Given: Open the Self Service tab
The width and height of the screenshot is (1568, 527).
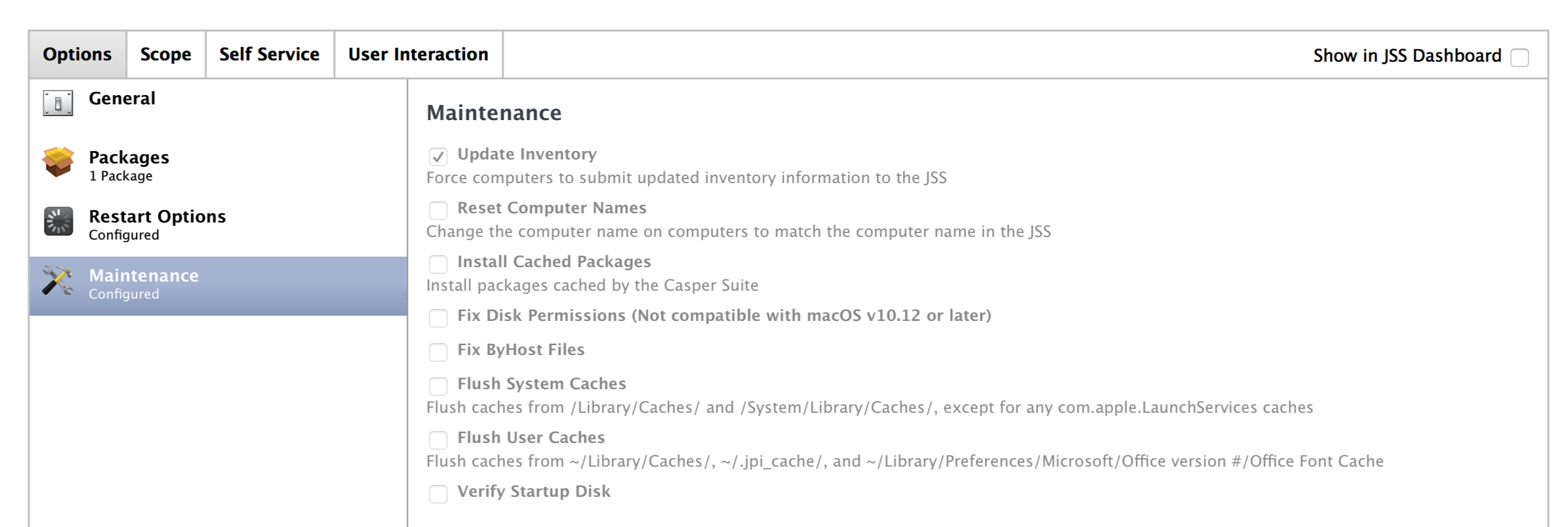Looking at the screenshot, I should [x=270, y=54].
